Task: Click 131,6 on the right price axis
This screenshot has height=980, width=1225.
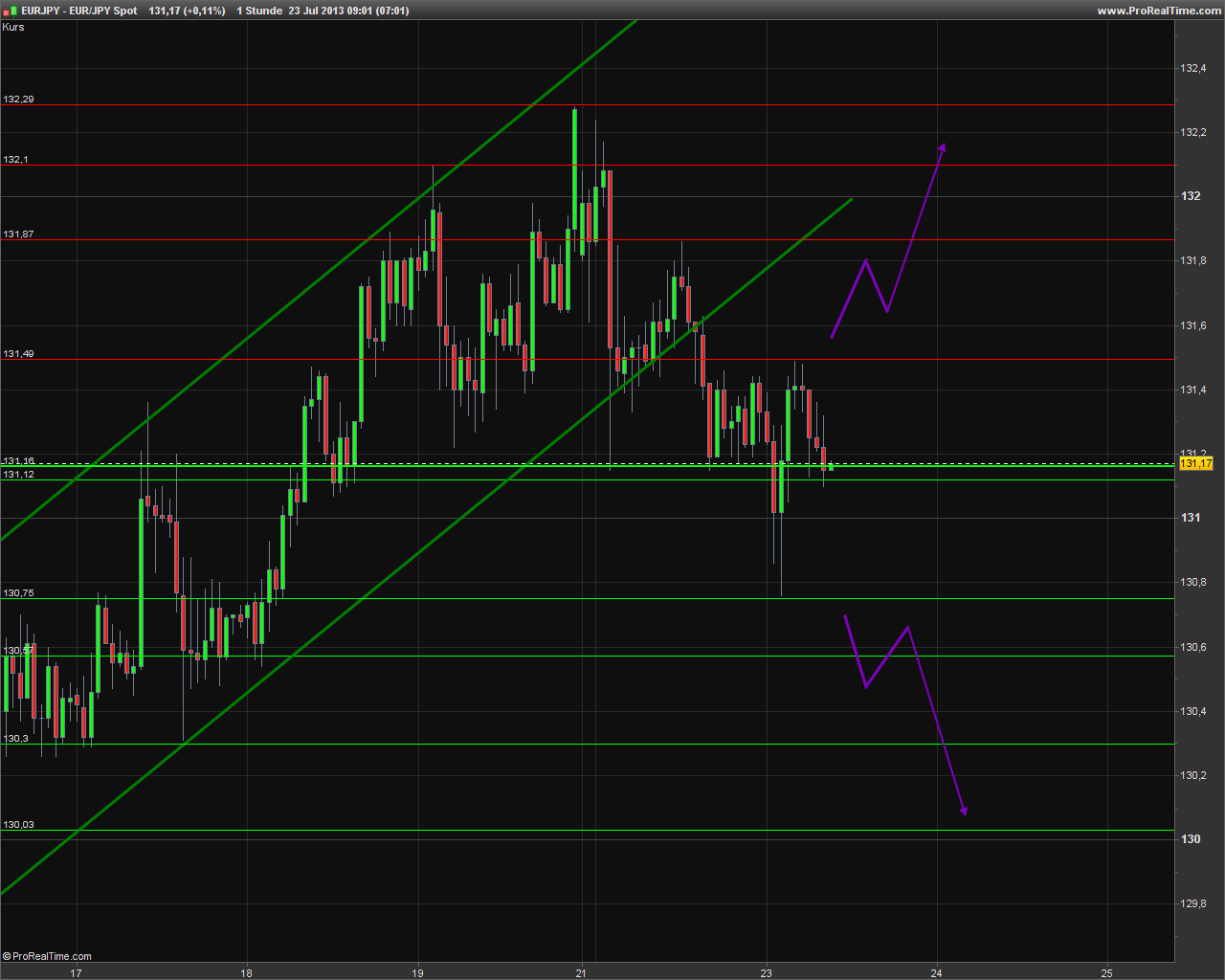Action: point(1193,325)
